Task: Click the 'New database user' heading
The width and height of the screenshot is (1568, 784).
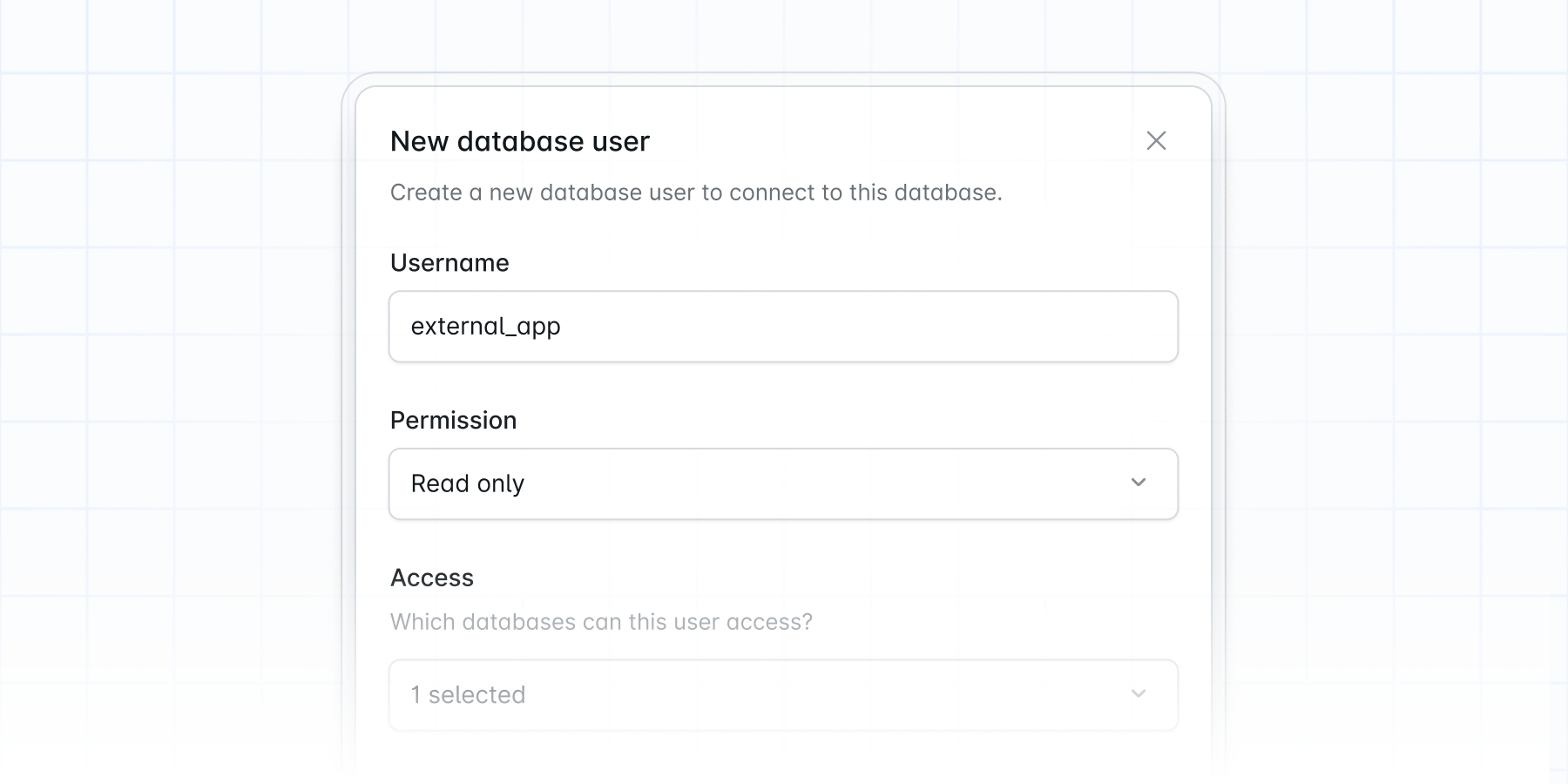Action: (x=520, y=141)
